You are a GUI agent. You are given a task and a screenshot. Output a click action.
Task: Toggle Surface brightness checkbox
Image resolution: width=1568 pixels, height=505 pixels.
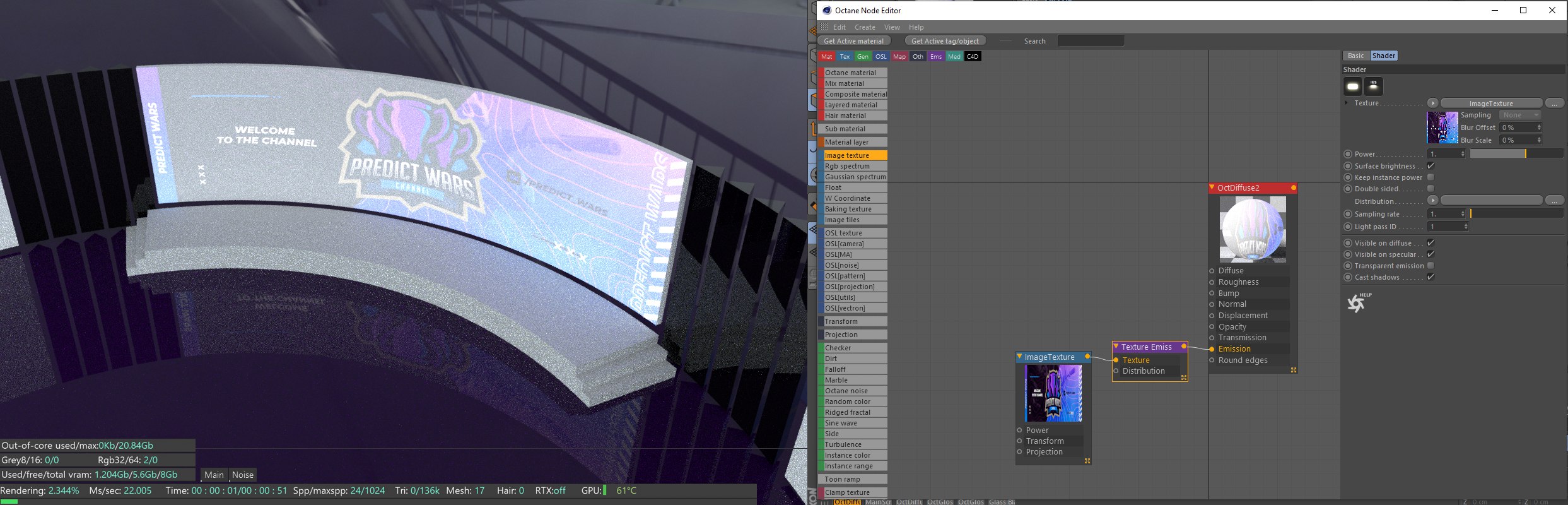[x=1431, y=166]
